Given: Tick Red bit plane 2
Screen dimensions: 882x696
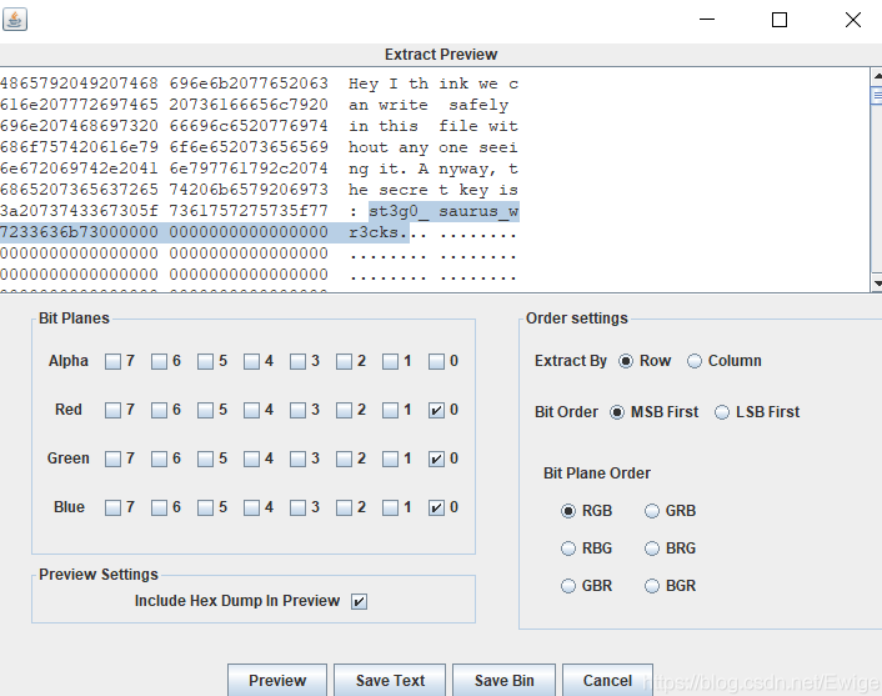Looking at the screenshot, I should 344,410.
